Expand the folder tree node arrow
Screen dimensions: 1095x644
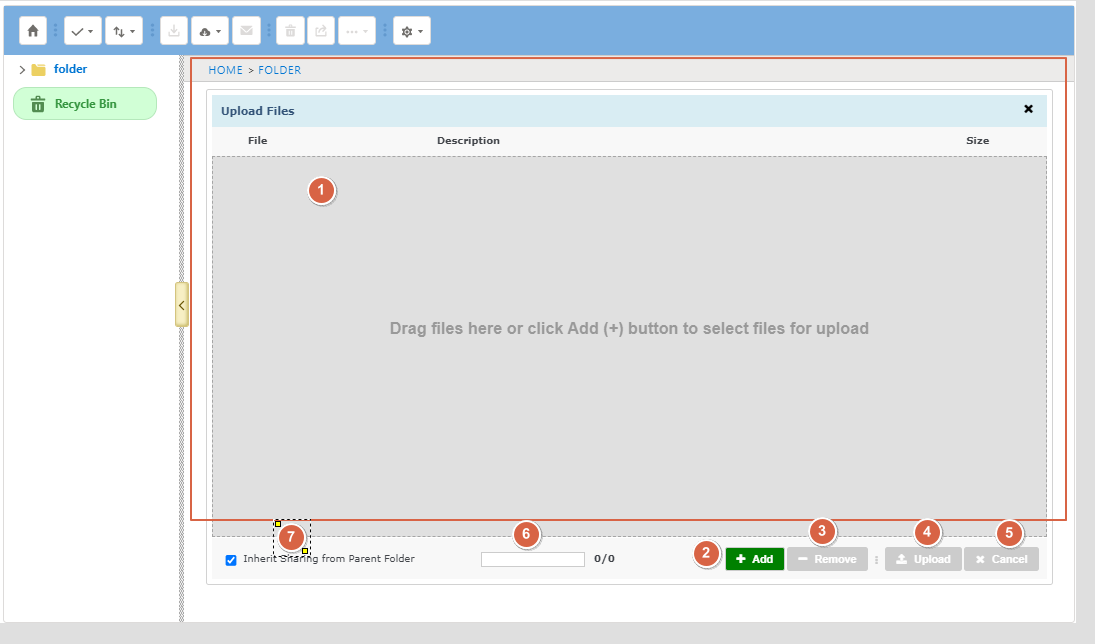tap(22, 70)
